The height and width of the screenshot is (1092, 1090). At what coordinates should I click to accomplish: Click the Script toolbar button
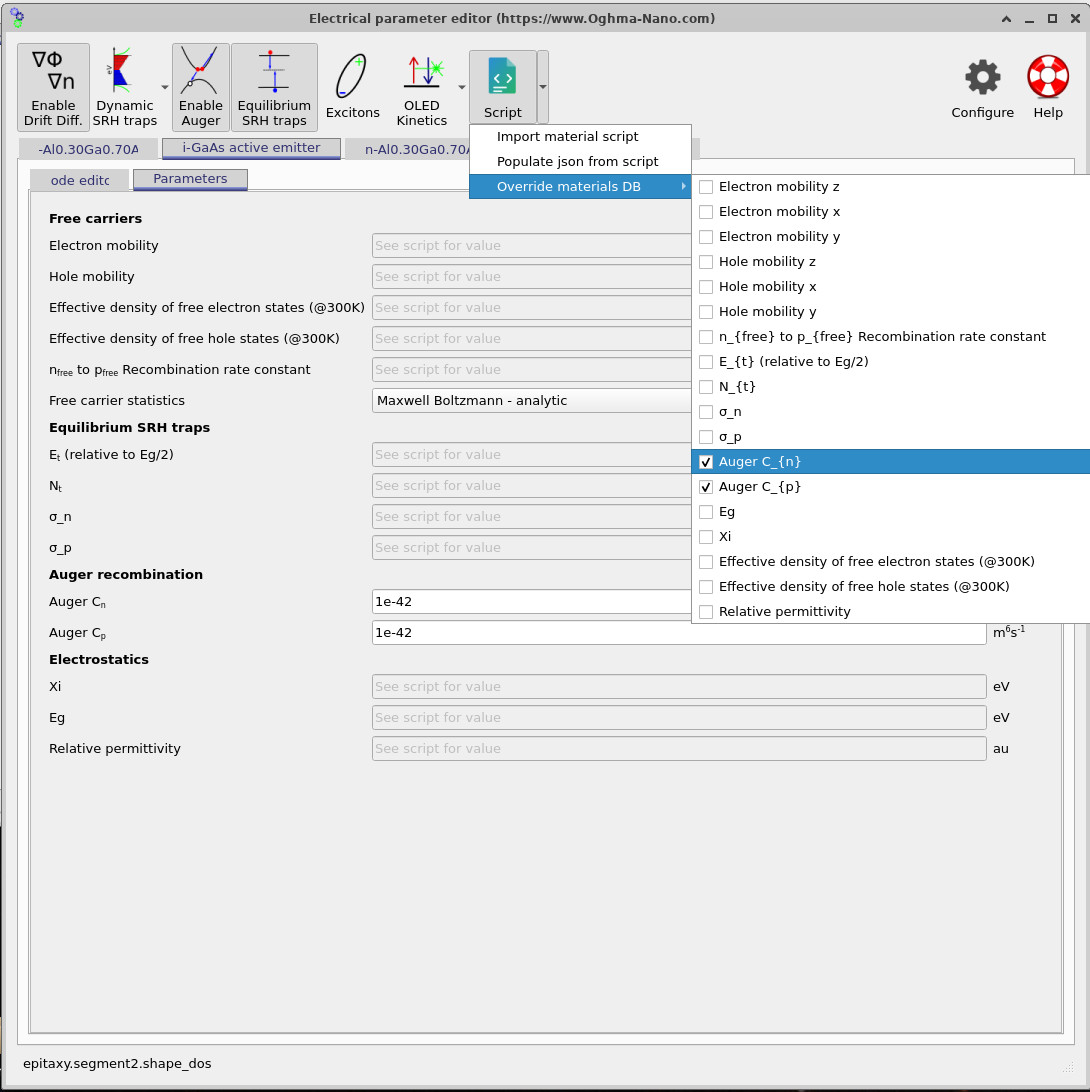tap(502, 87)
